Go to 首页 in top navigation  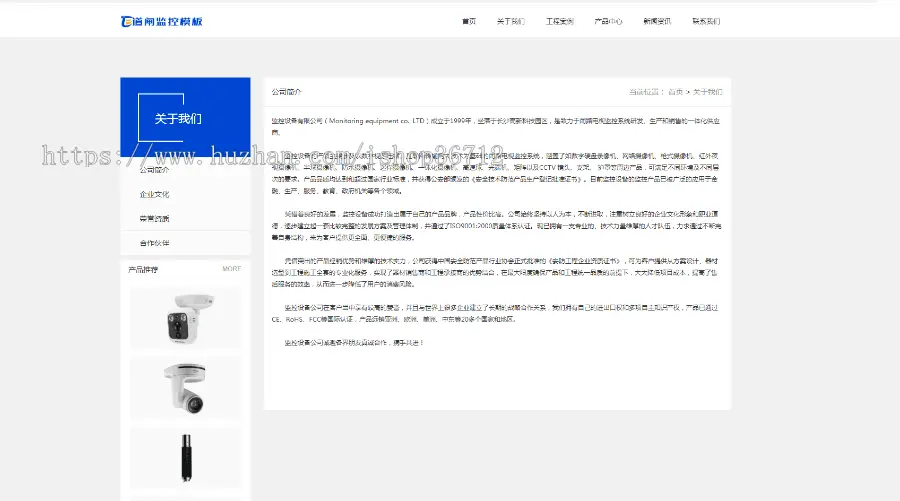[469, 22]
